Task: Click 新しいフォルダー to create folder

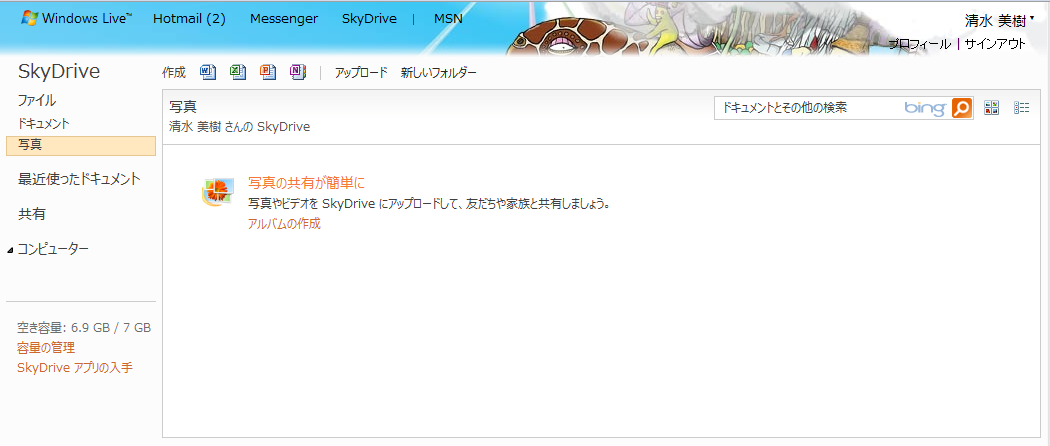Action: click(439, 73)
